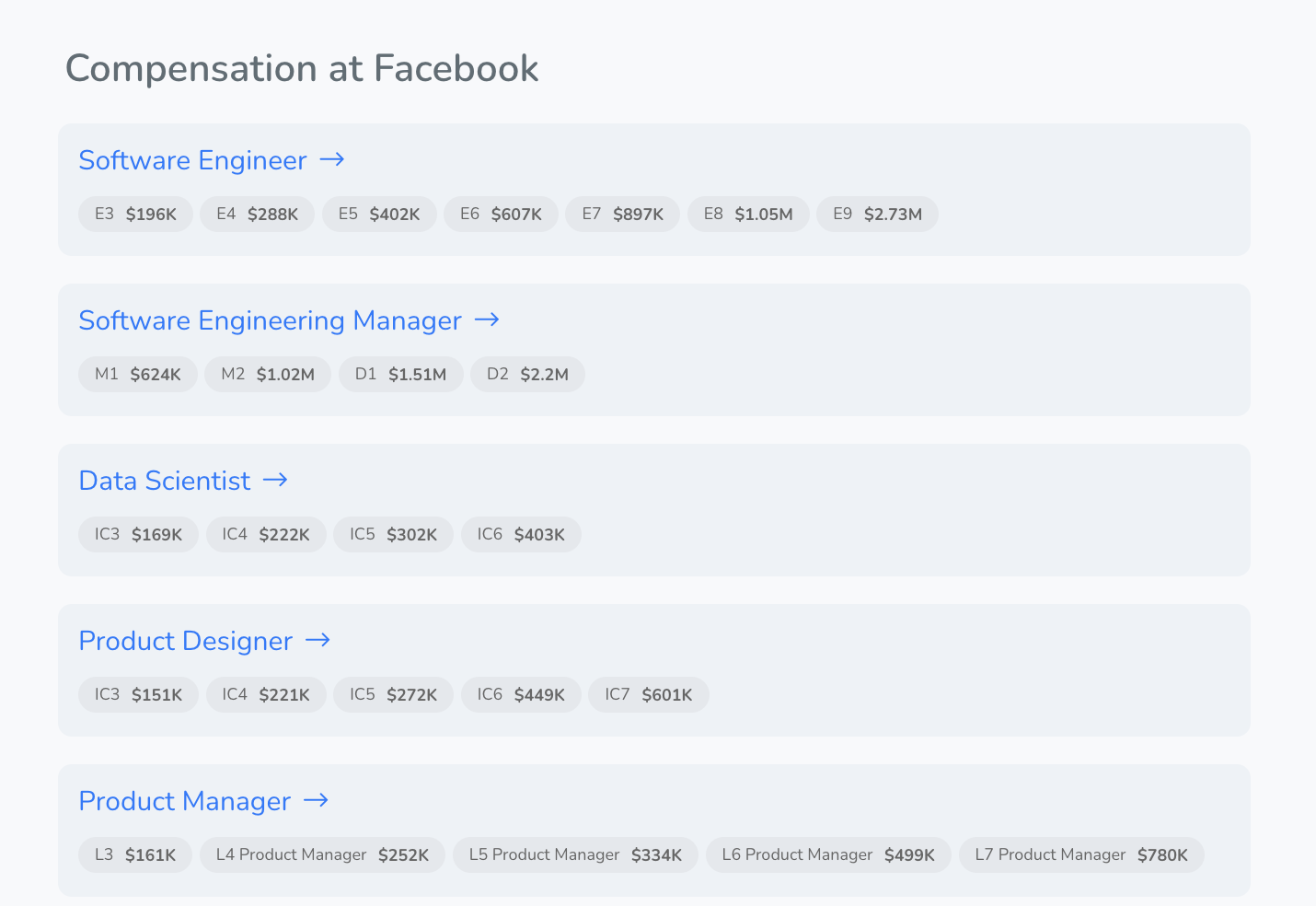Select the D2 $2.2M level chip
This screenshot has width=1316, height=906.
click(x=527, y=374)
